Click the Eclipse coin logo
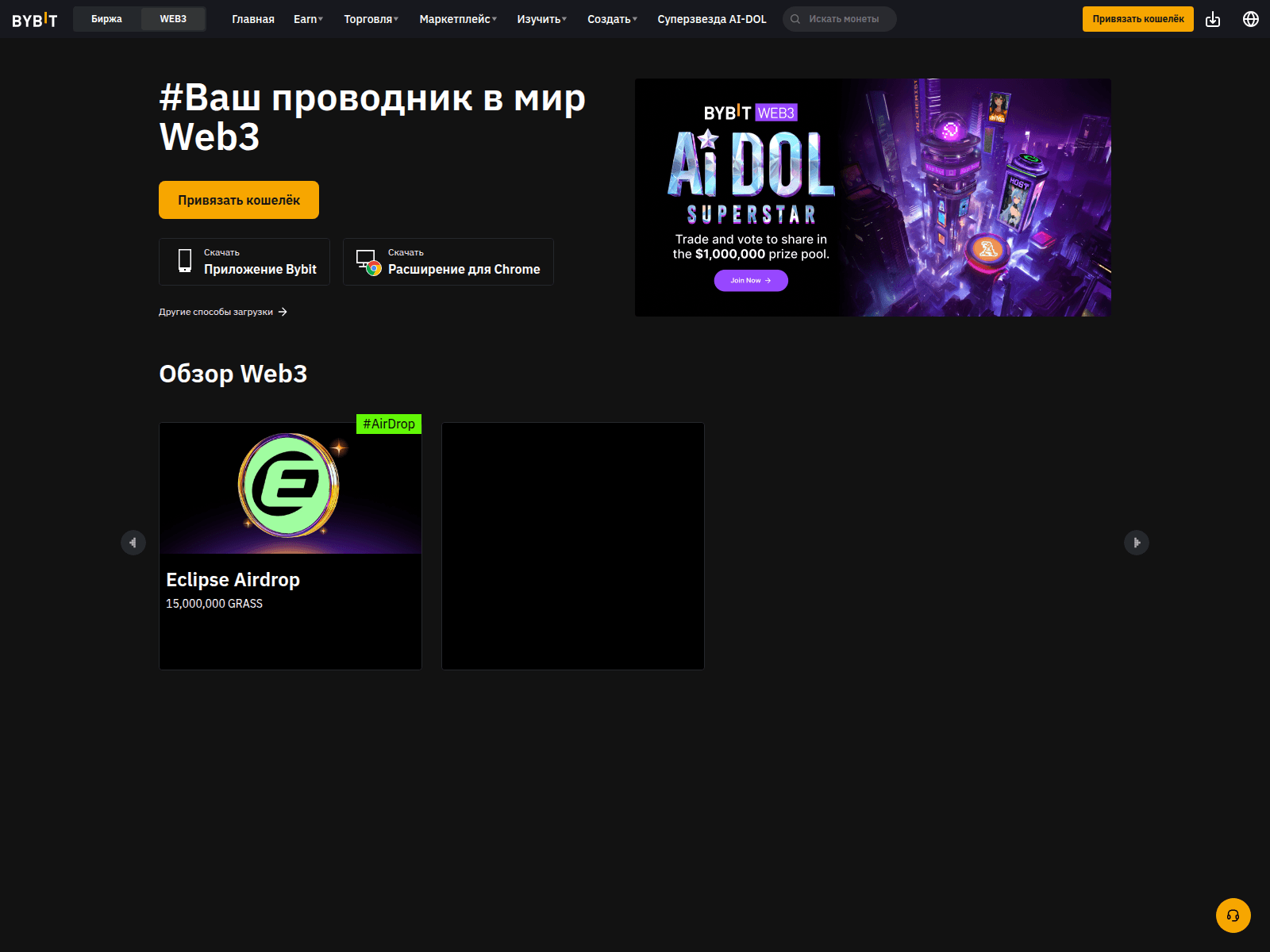1270x952 pixels. pos(289,485)
